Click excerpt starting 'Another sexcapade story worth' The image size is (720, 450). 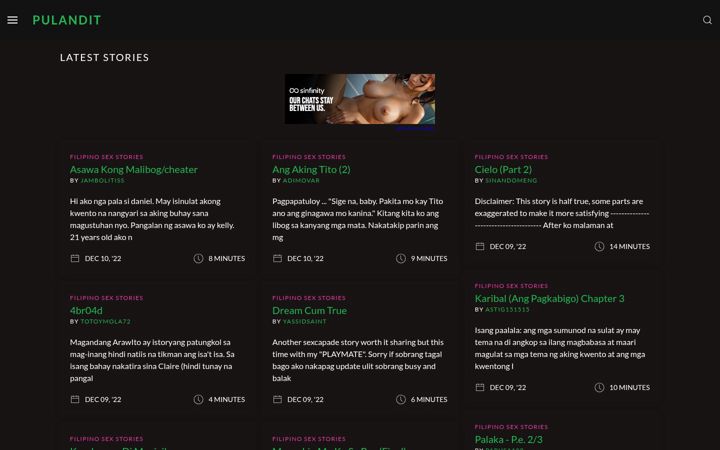click(x=358, y=360)
